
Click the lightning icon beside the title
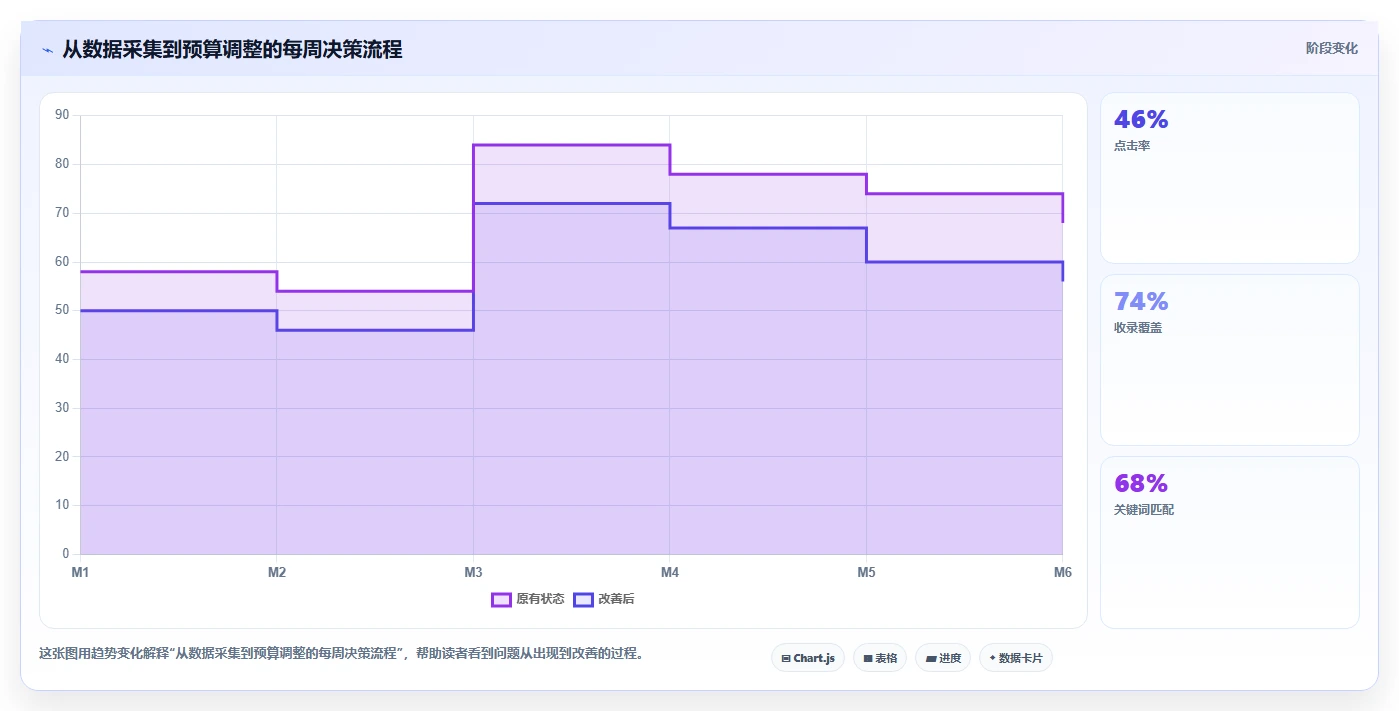coord(47,49)
